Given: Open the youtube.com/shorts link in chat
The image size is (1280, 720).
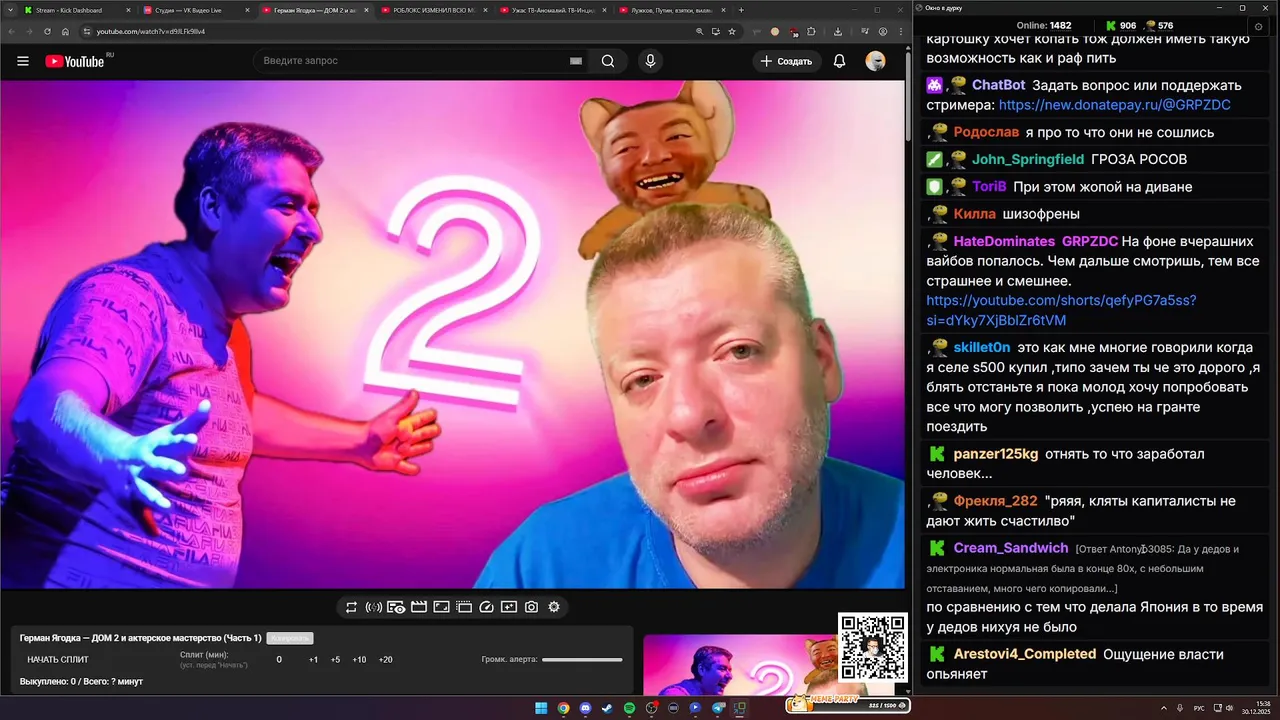Looking at the screenshot, I should click(1061, 310).
